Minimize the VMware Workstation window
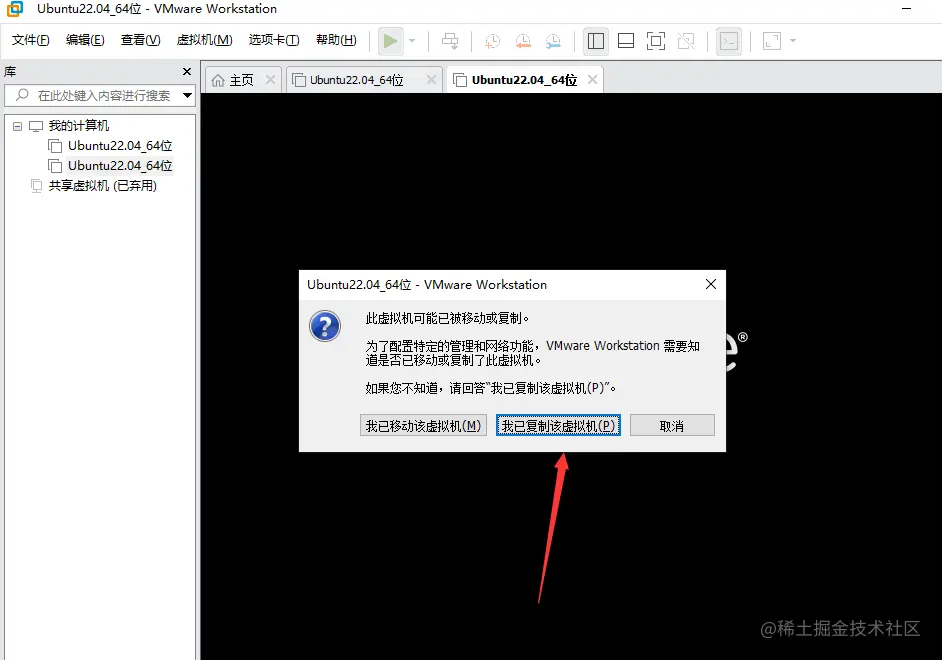Screen dimensions: 942x660 click(x=907, y=8)
